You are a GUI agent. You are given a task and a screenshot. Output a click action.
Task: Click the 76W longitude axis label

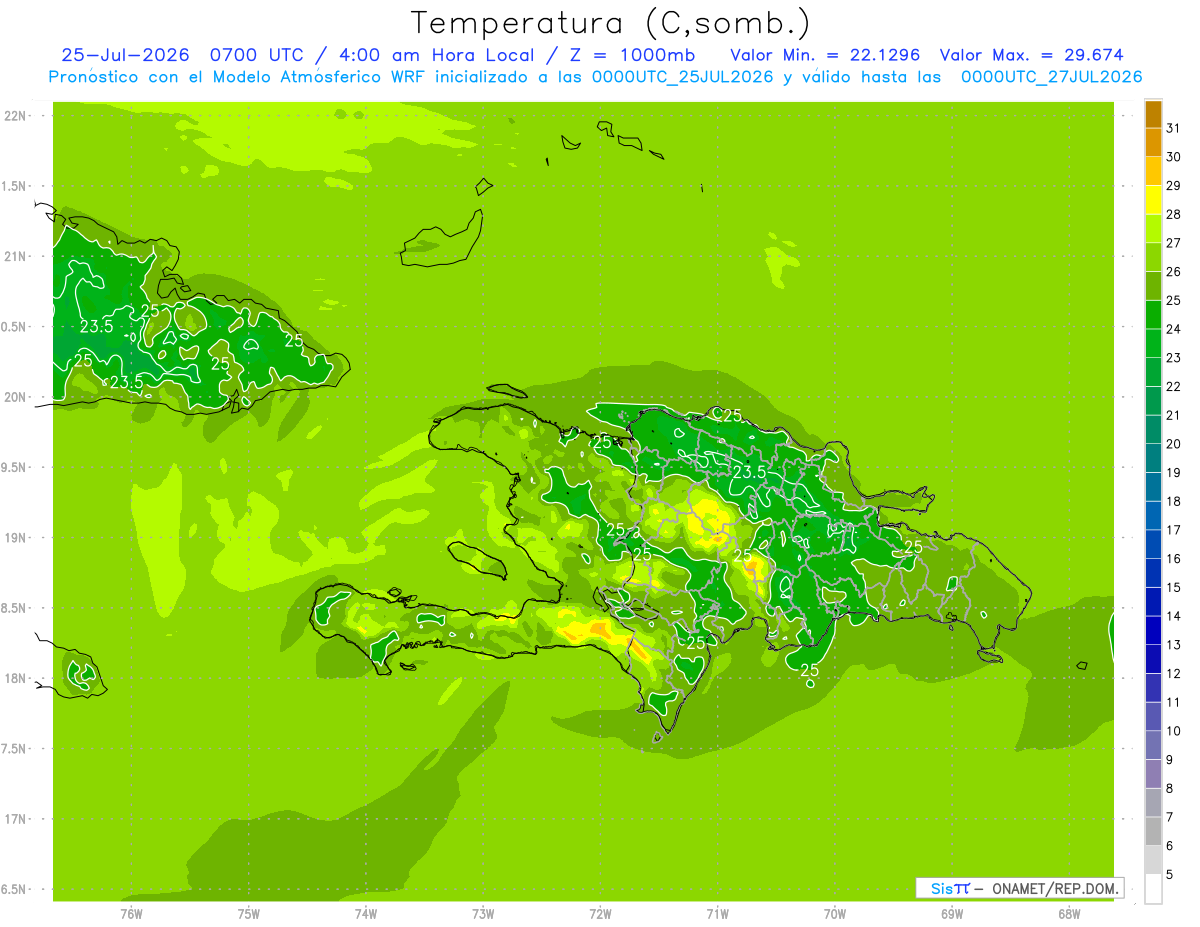[131, 914]
